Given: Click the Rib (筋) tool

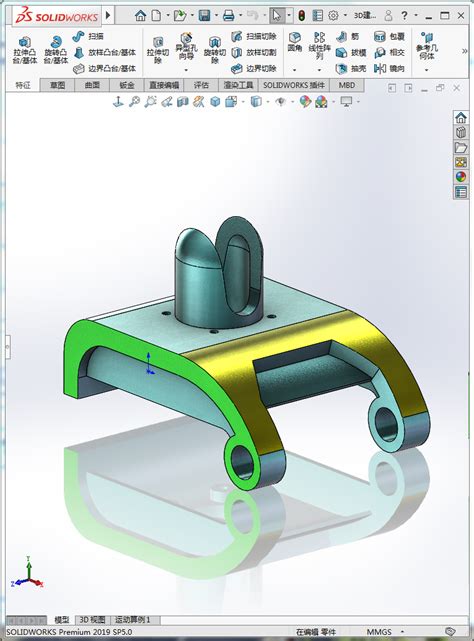Looking at the screenshot, I should [x=348, y=36].
